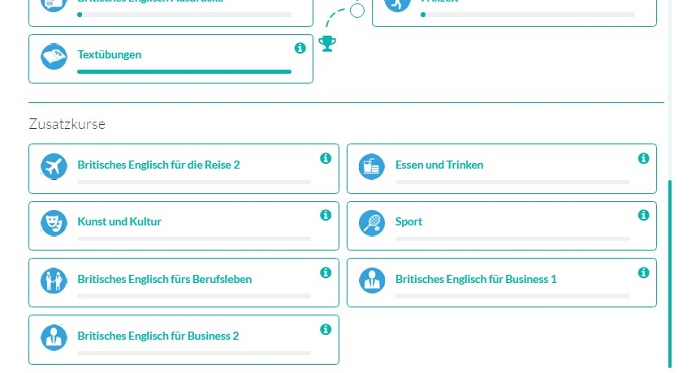Click the handshake icon for Berufsleben course
The image size is (700, 373).
click(x=54, y=280)
